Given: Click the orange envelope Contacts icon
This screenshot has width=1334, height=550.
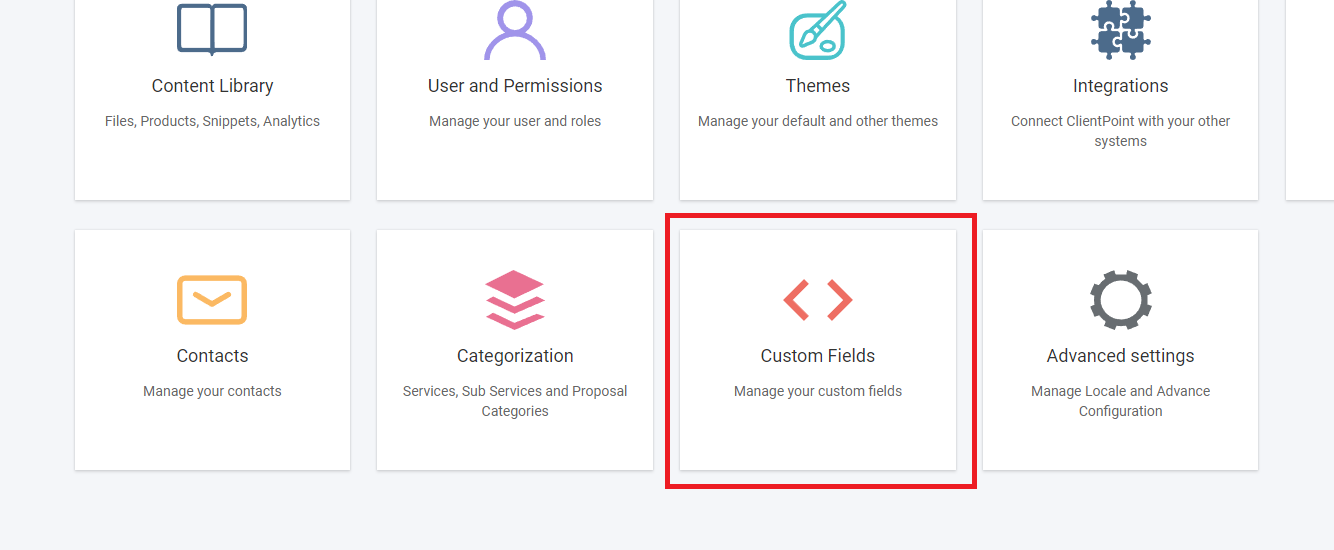Looking at the screenshot, I should [x=212, y=300].
